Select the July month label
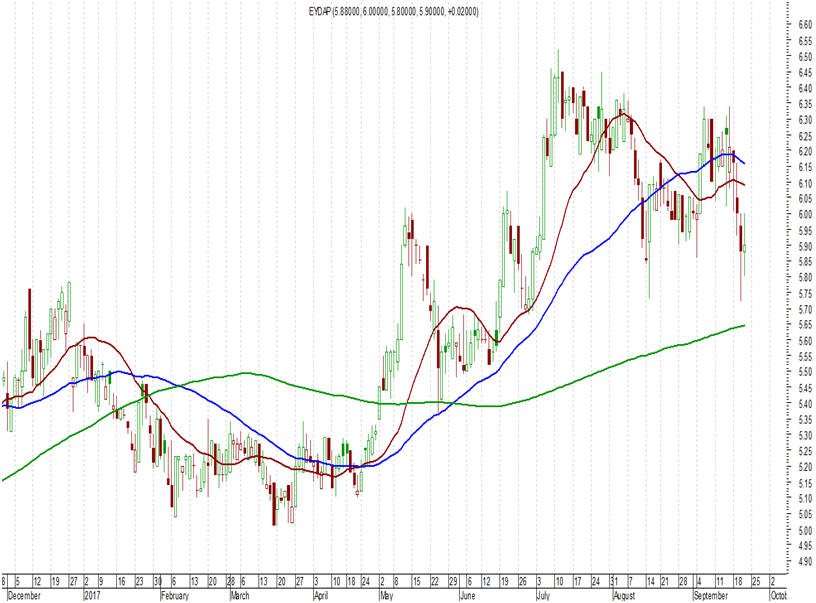Image resolution: width=816 pixels, height=603 pixels. click(543, 596)
